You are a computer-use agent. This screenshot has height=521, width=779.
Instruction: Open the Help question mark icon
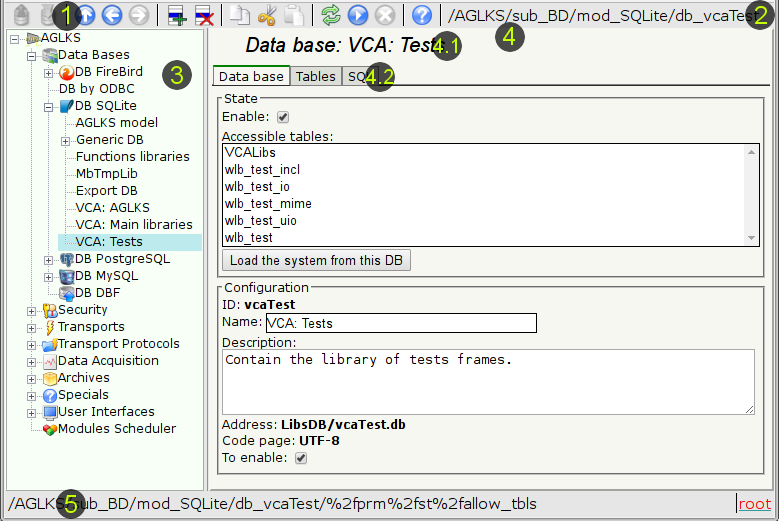coord(422,16)
